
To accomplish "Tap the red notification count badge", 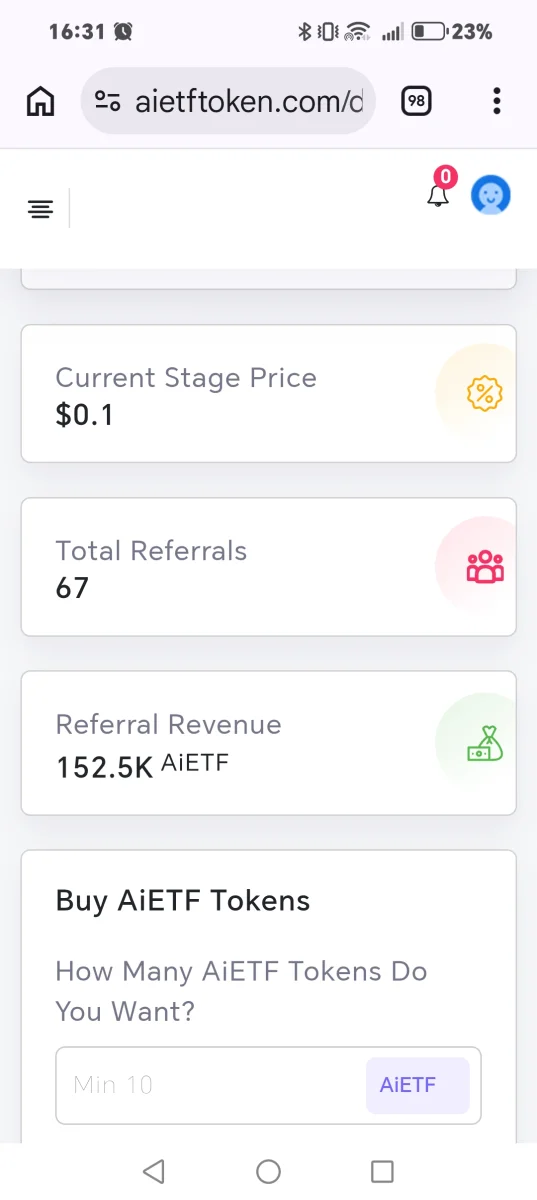I will click(445, 178).
